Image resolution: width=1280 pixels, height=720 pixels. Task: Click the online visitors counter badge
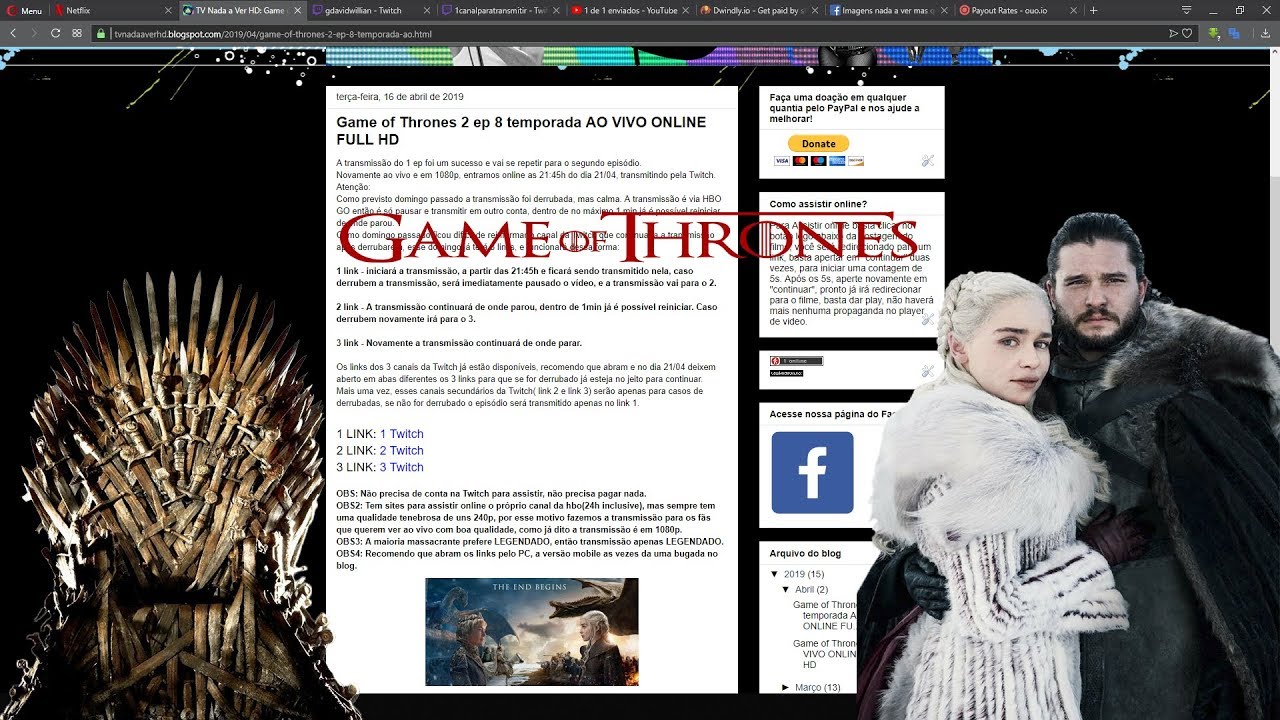(x=796, y=361)
